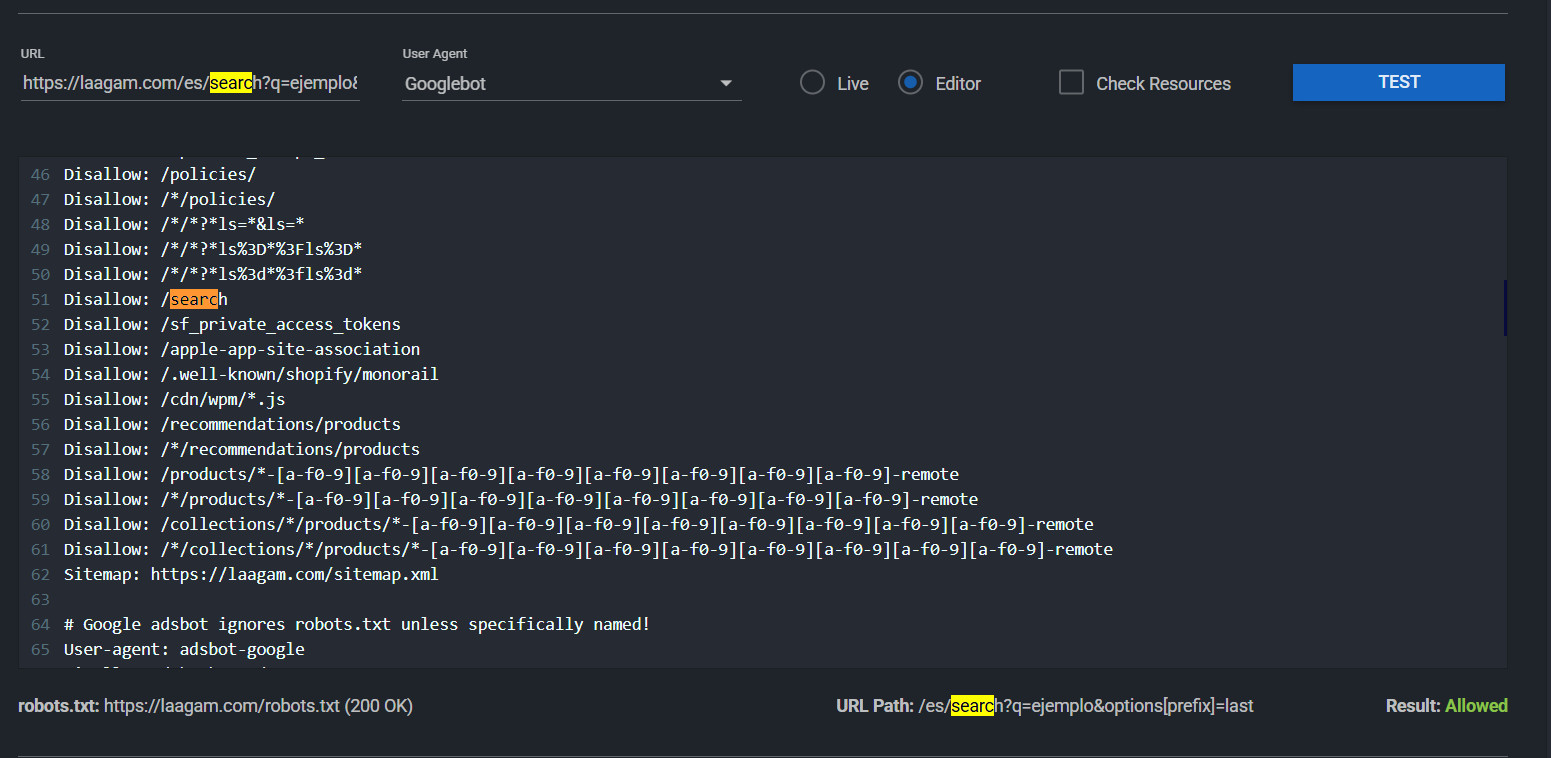Click the green Allowed result text
Screen dimensions: 1551x758
pos(1476,706)
